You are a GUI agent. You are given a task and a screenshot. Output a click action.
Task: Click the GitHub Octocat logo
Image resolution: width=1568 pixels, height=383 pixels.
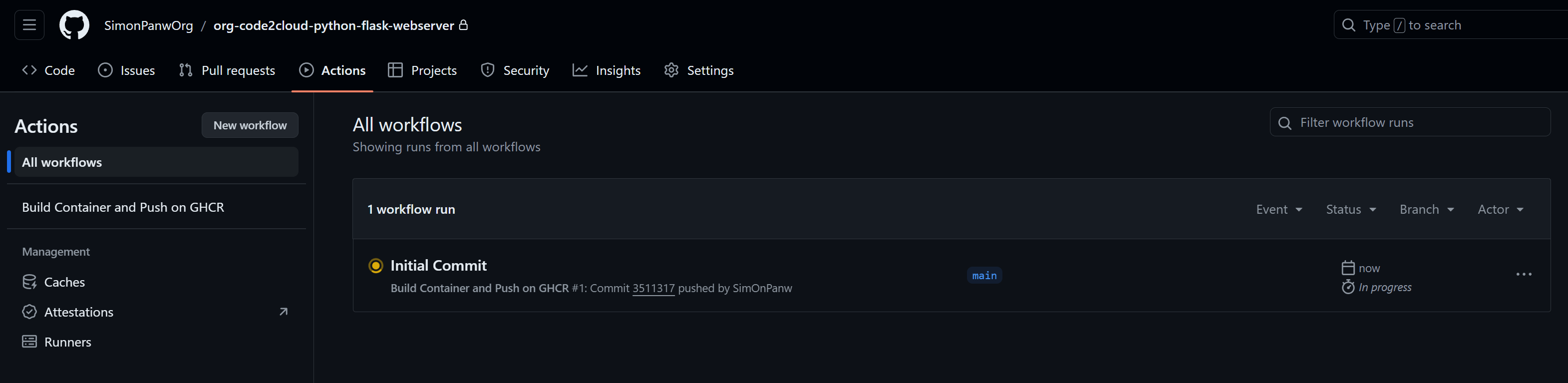coord(74,25)
